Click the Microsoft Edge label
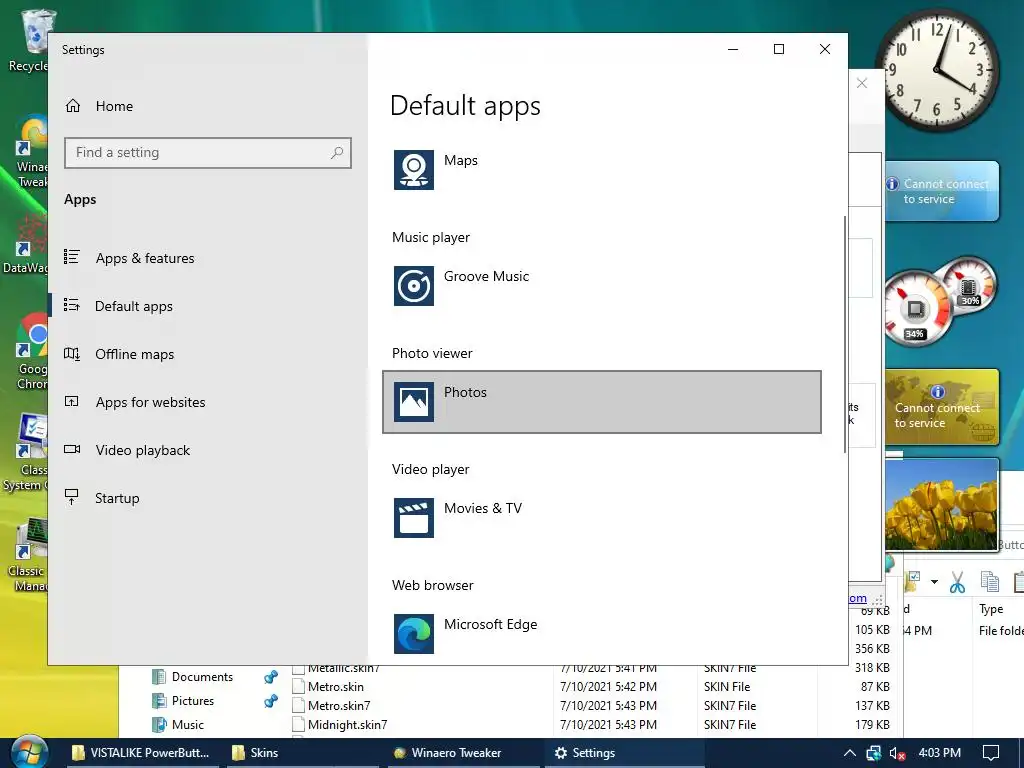This screenshot has width=1024, height=768. pos(490,624)
